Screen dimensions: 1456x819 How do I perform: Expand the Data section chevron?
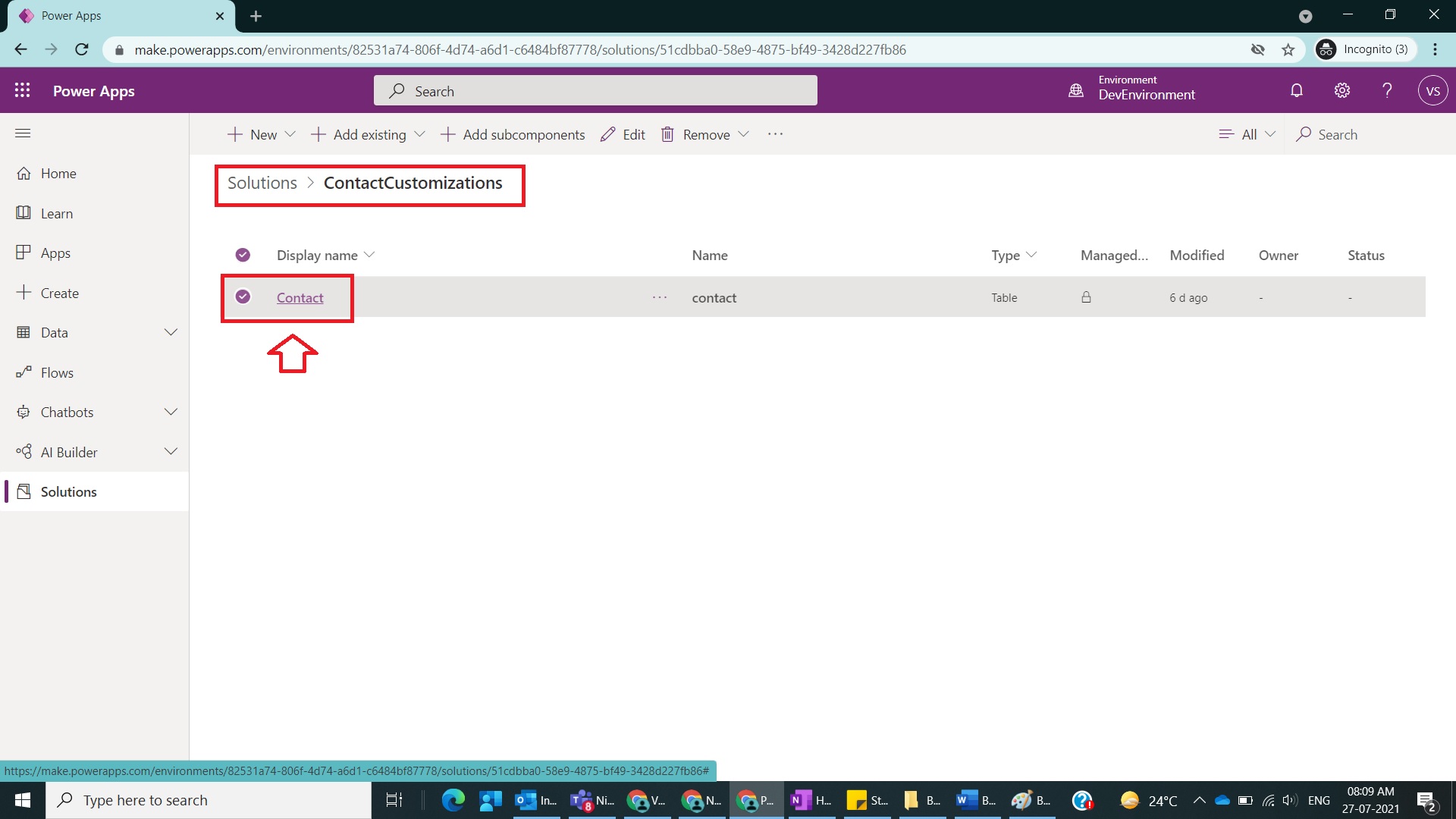(171, 332)
